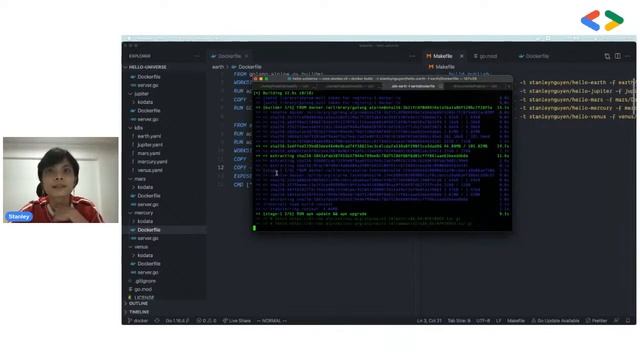Open the left editor group's more actions menu
Viewport: 640px width, 360px height.
(x=412, y=56)
